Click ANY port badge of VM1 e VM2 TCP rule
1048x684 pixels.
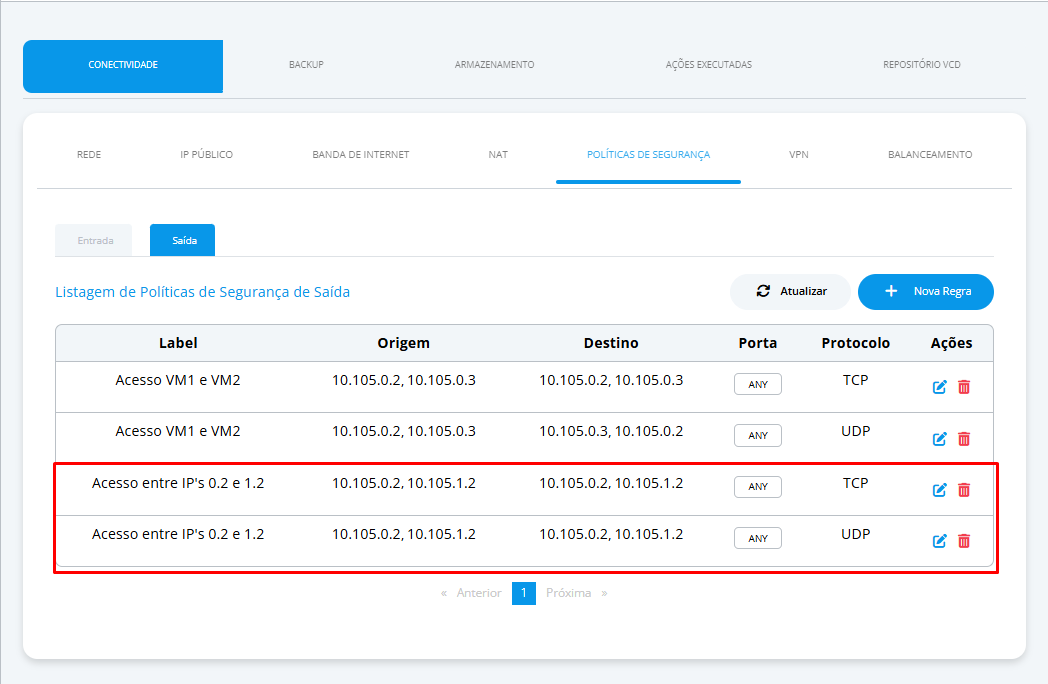(x=758, y=384)
